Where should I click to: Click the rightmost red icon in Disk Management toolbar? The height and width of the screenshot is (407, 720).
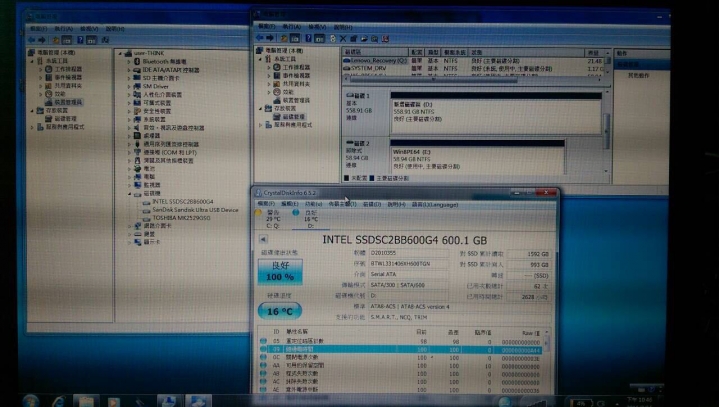[385, 39]
